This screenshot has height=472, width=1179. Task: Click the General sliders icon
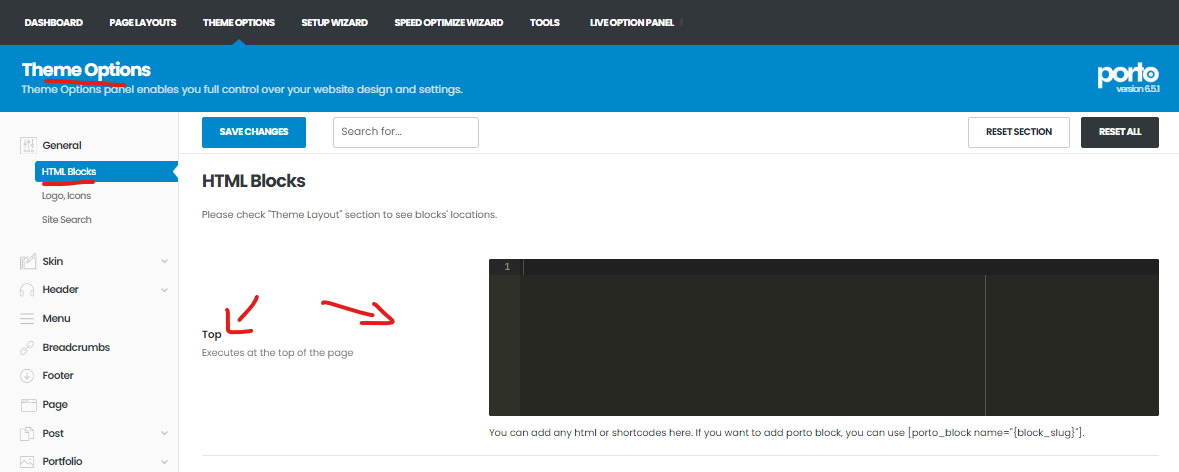28,146
